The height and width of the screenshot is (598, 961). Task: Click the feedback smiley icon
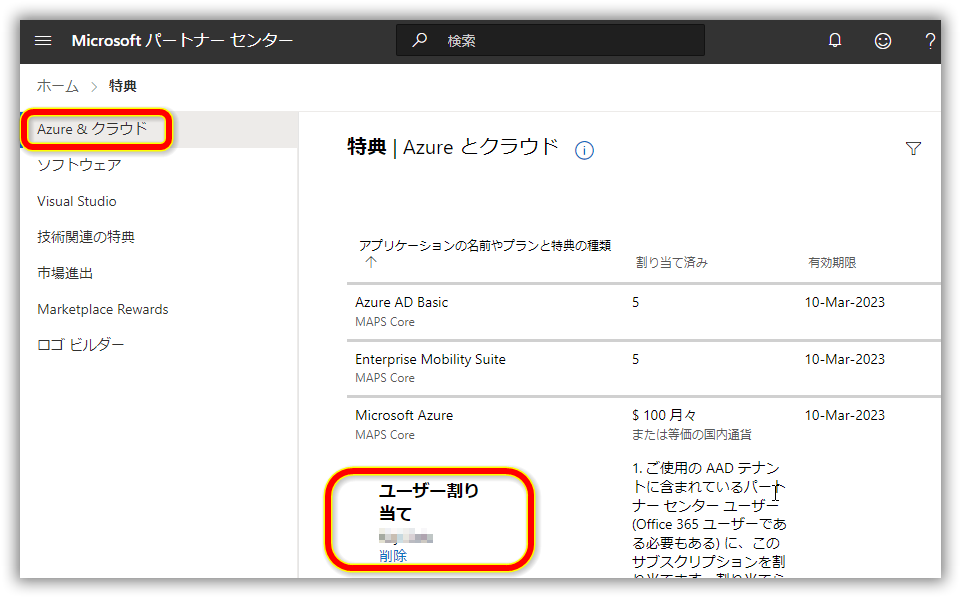click(883, 41)
